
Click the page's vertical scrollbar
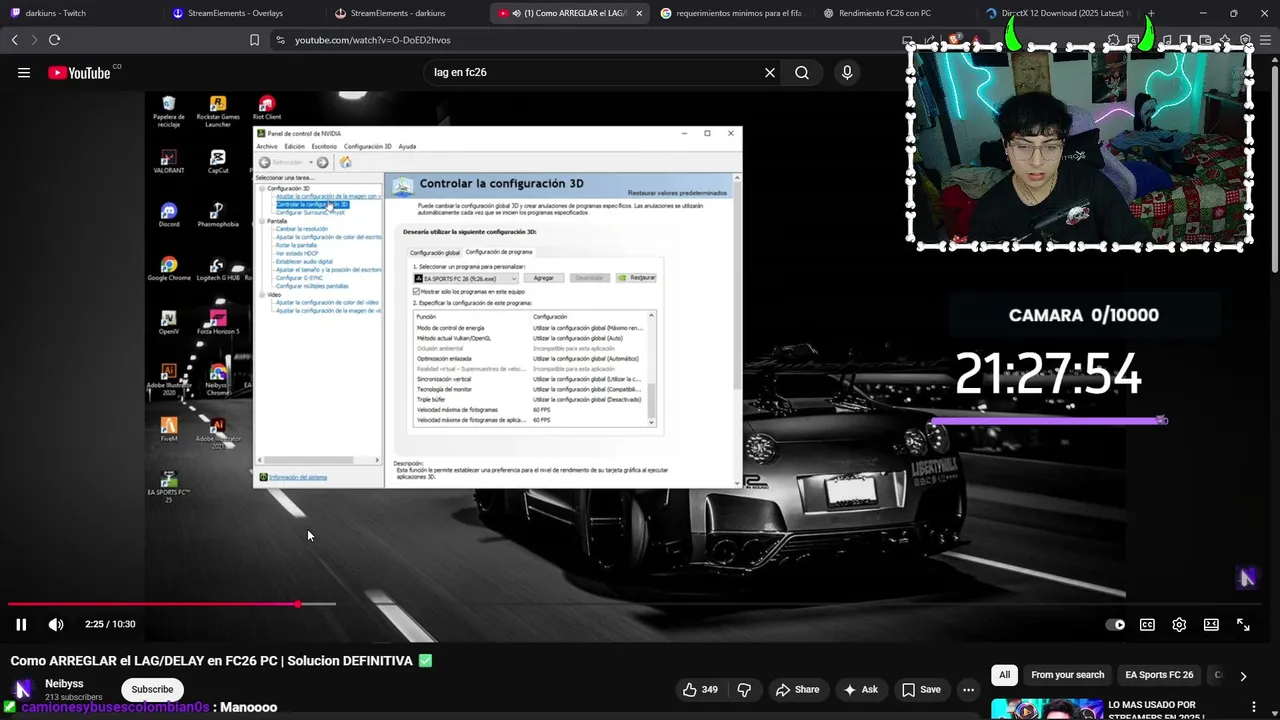(x=1274, y=170)
